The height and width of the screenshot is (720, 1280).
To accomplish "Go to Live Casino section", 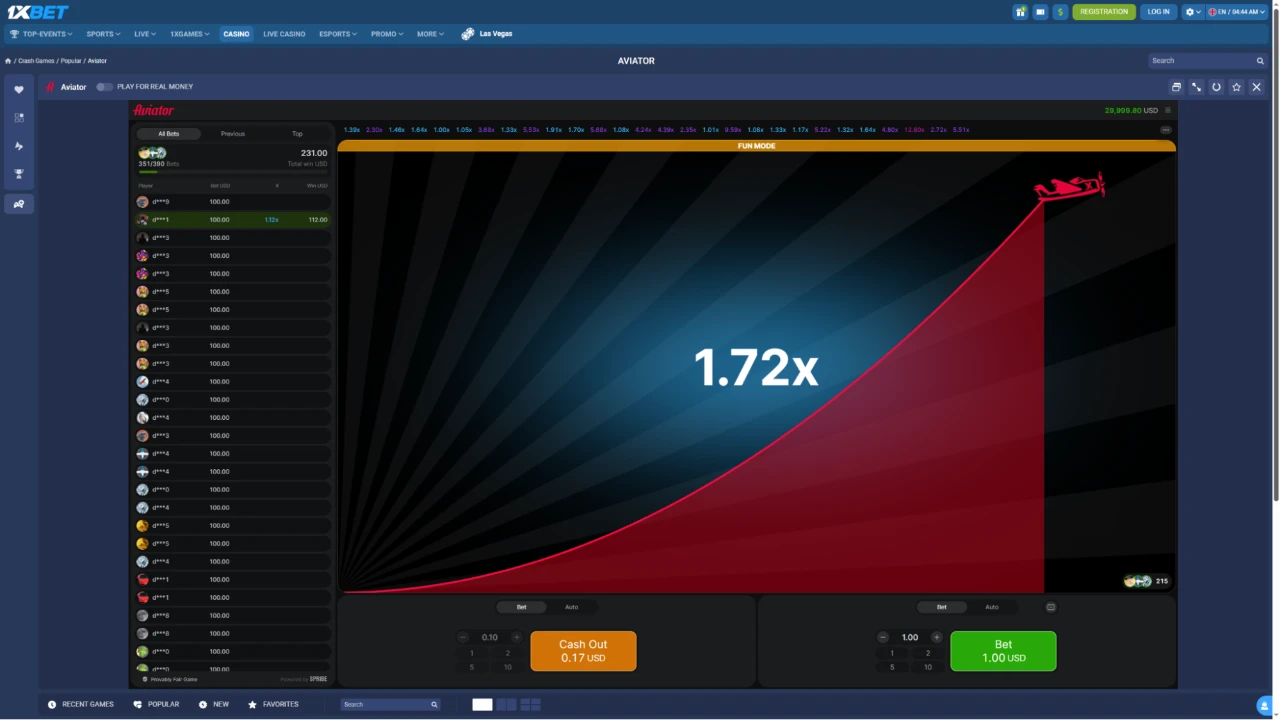I will pos(284,34).
